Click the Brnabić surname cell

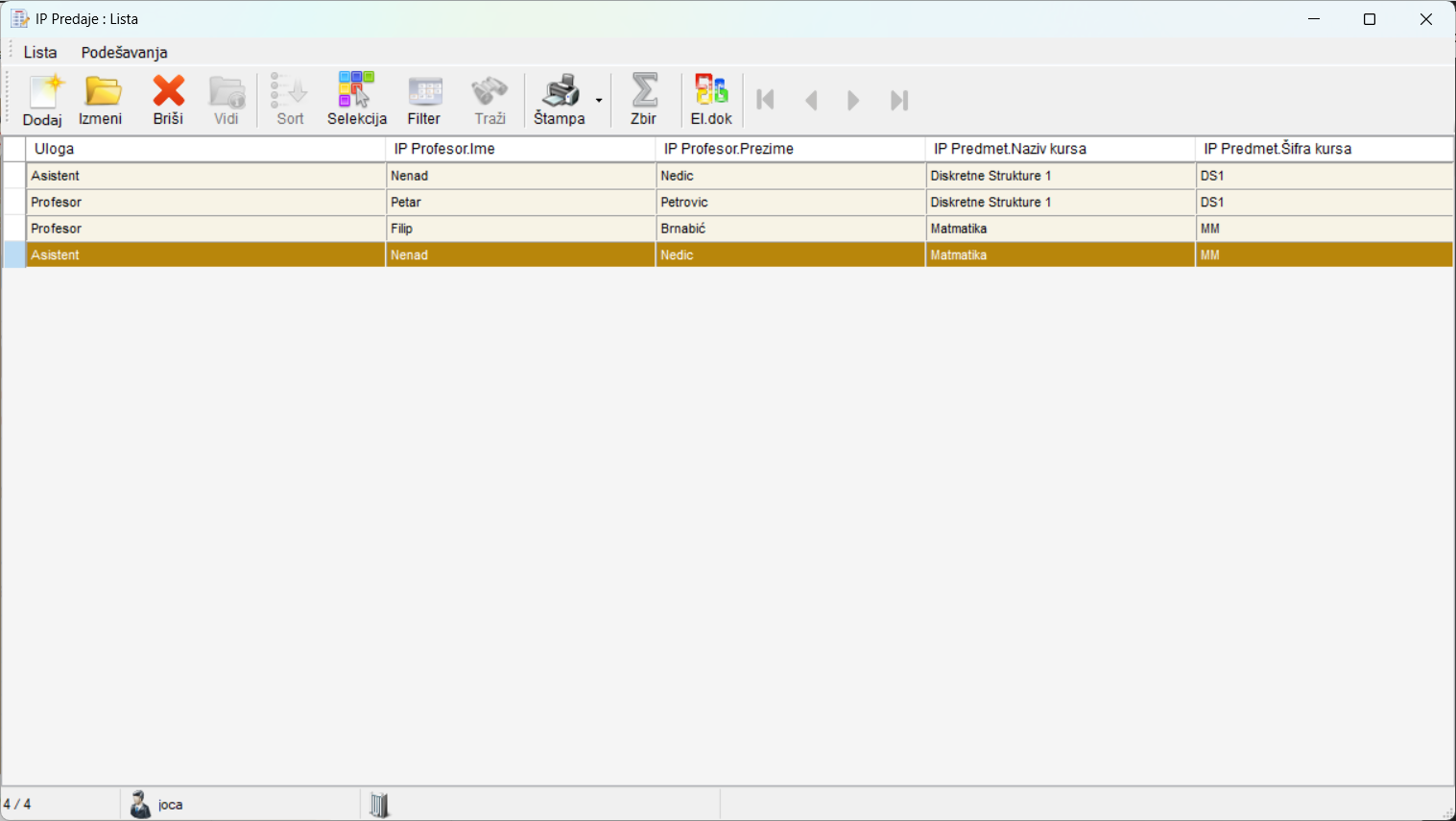791,229
